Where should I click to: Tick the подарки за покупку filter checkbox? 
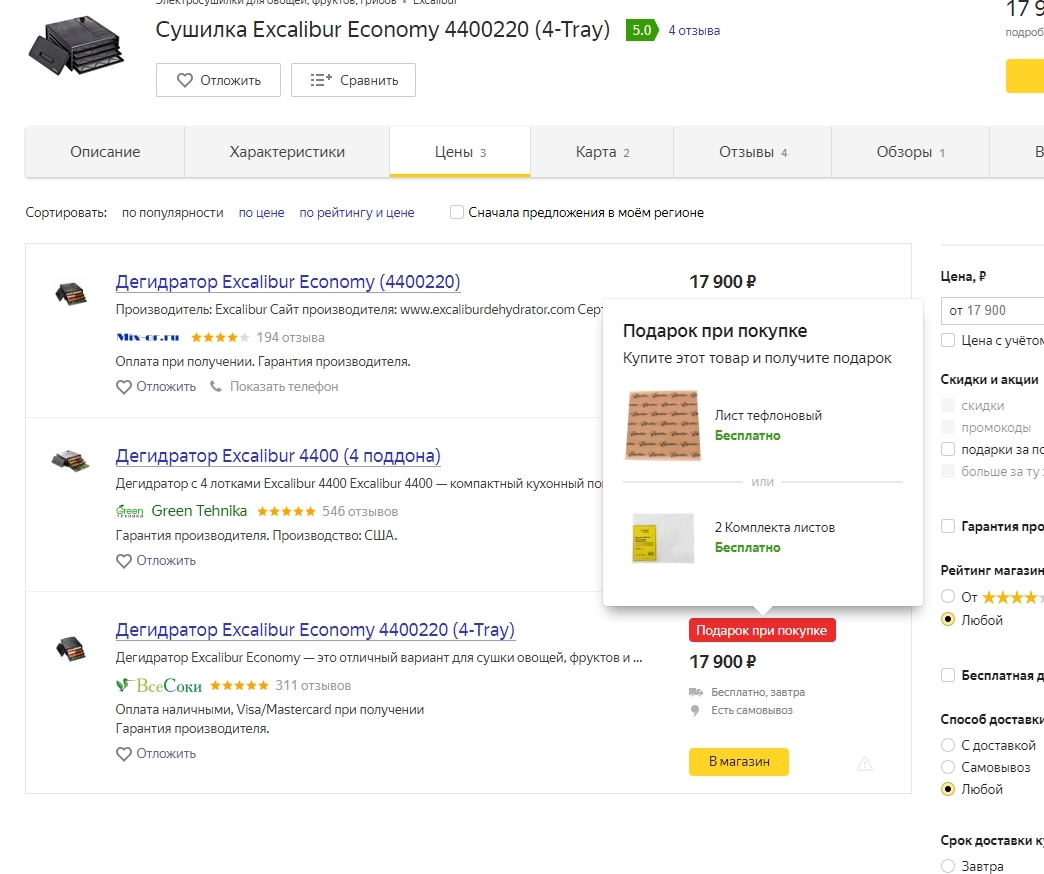point(948,449)
